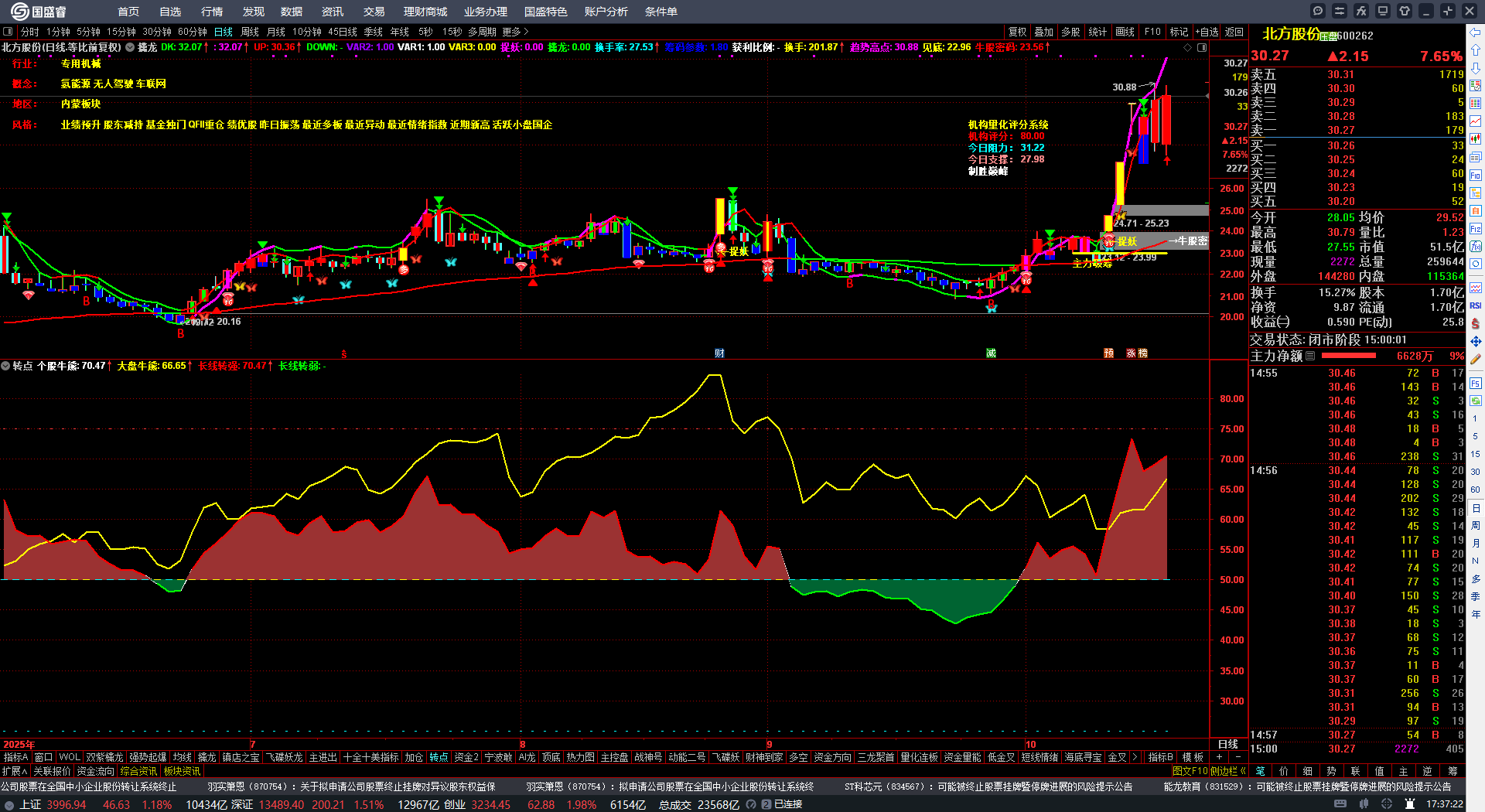Open the 行情 menu
The width and height of the screenshot is (1485, 812).
click(x=212, y=12)
